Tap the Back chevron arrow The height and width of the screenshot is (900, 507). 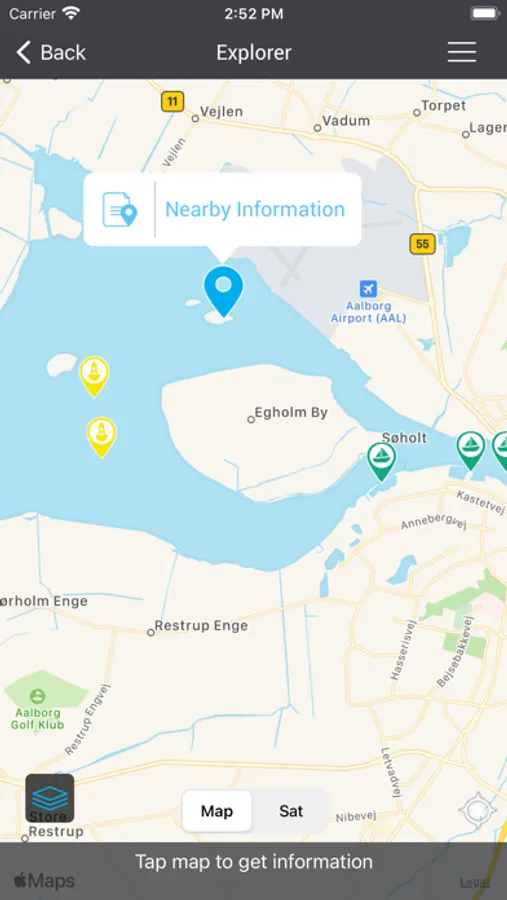pos(24,52)
